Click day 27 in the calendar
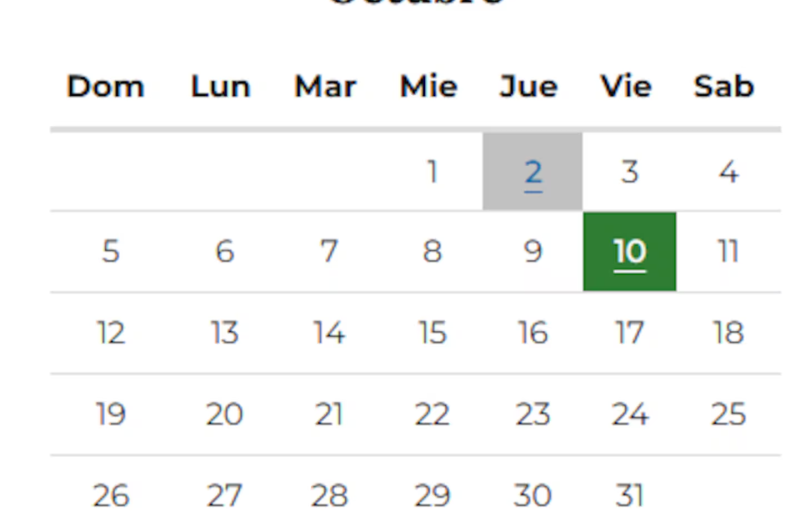 pyautogui.click(x=224, y=495)
